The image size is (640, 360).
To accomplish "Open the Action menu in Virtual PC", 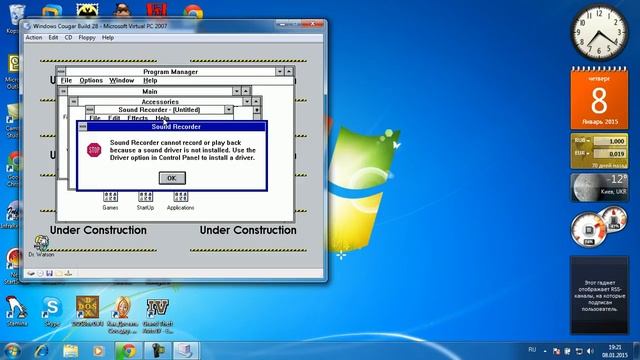I will pos(34,38).
